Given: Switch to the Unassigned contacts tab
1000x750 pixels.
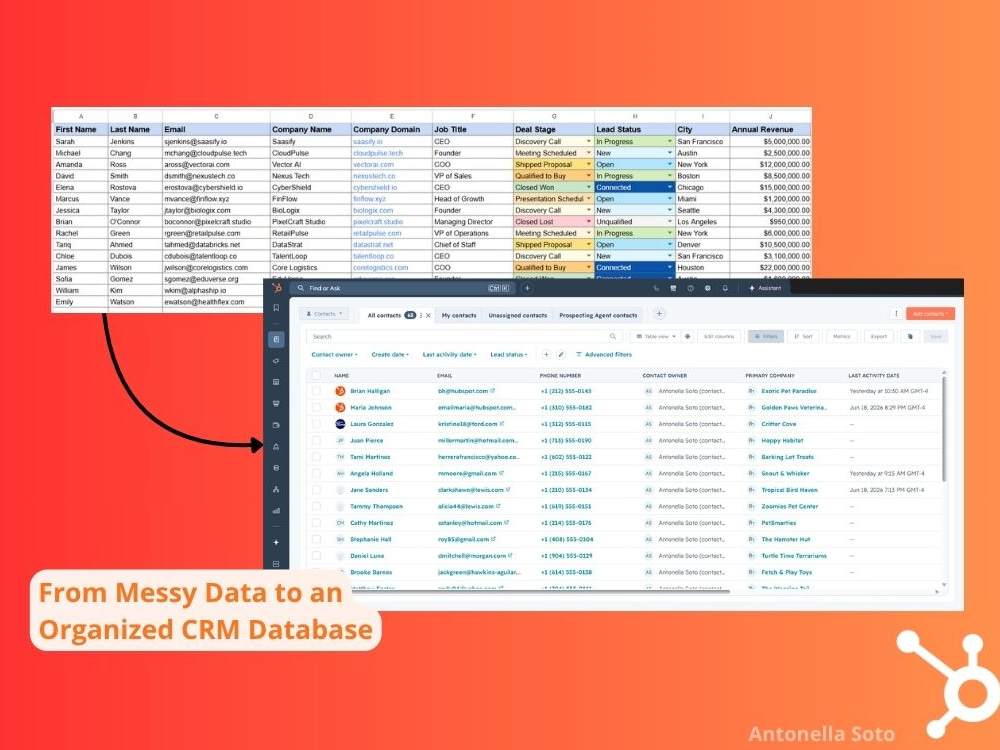Looking at the screenshot, I should 518,315.
